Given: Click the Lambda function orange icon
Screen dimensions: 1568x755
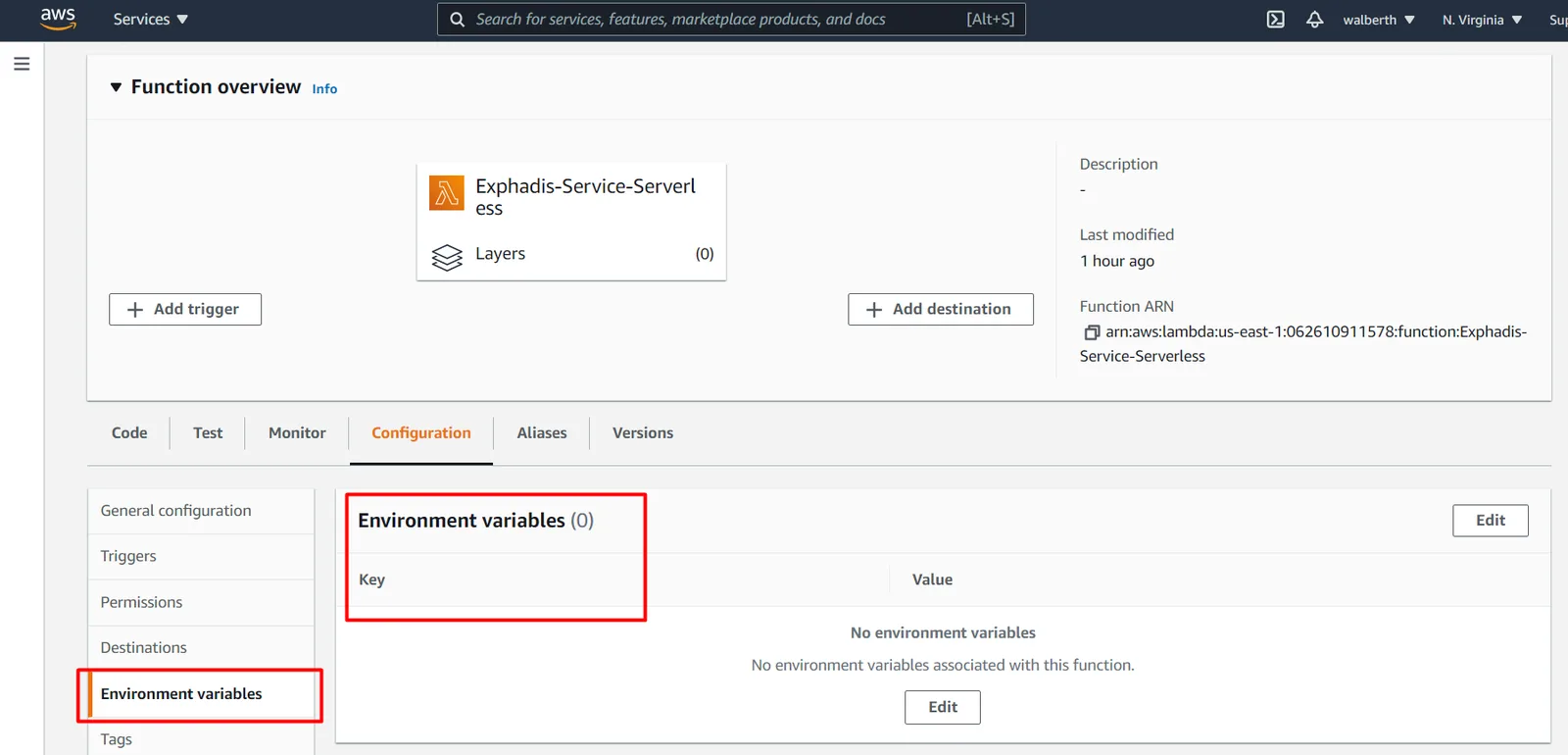Looking at the screenshot, I should tap(447, 193).
